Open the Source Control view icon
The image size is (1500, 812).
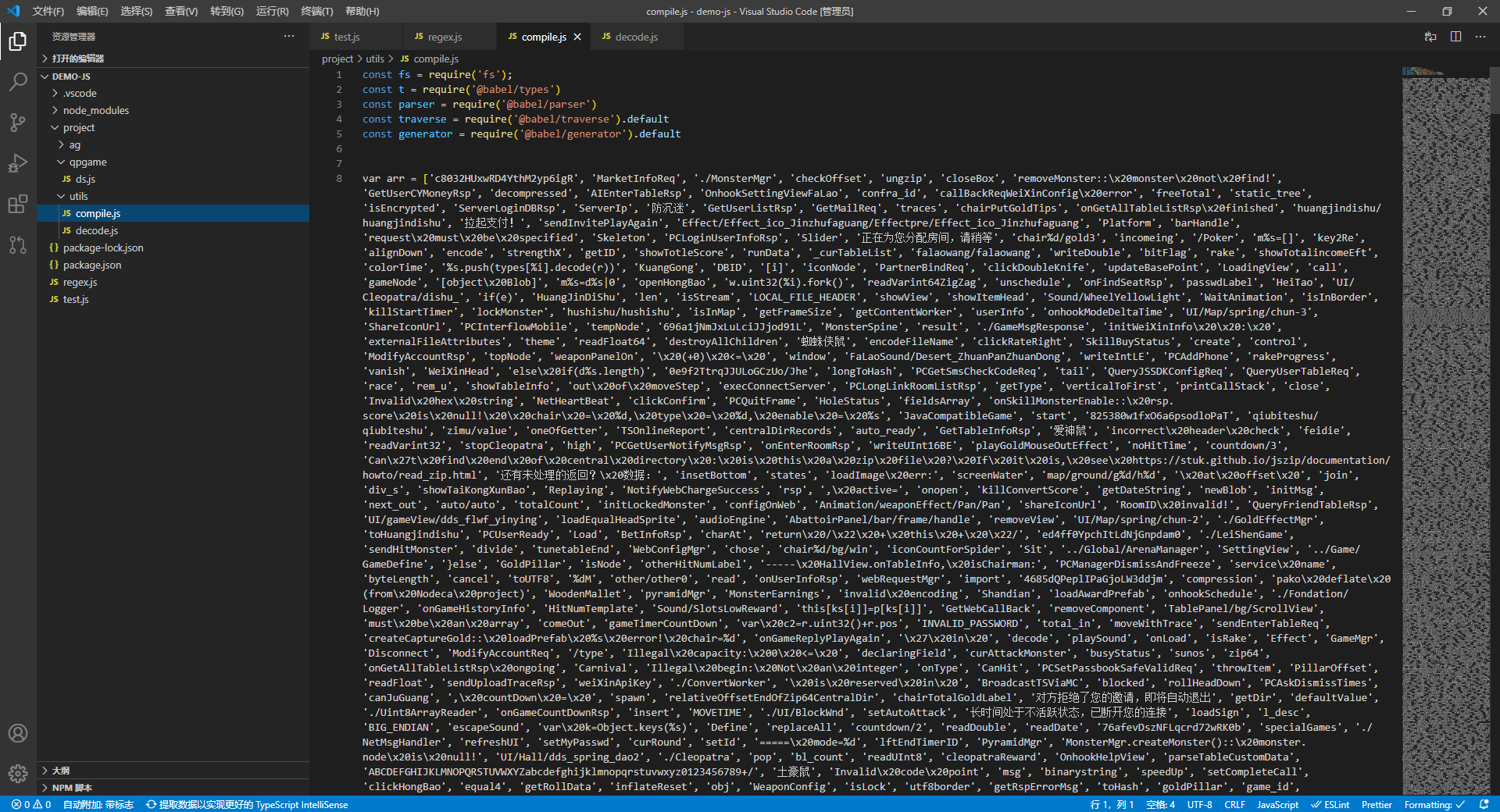pyautogui.click(x=18, y=122)
